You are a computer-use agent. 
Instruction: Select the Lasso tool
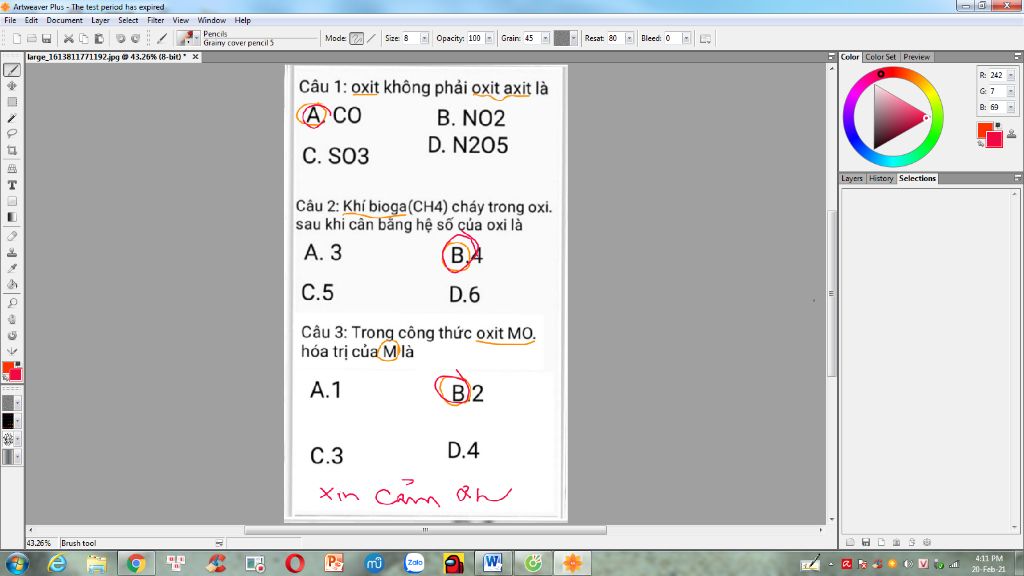click(x=12, y=134)
